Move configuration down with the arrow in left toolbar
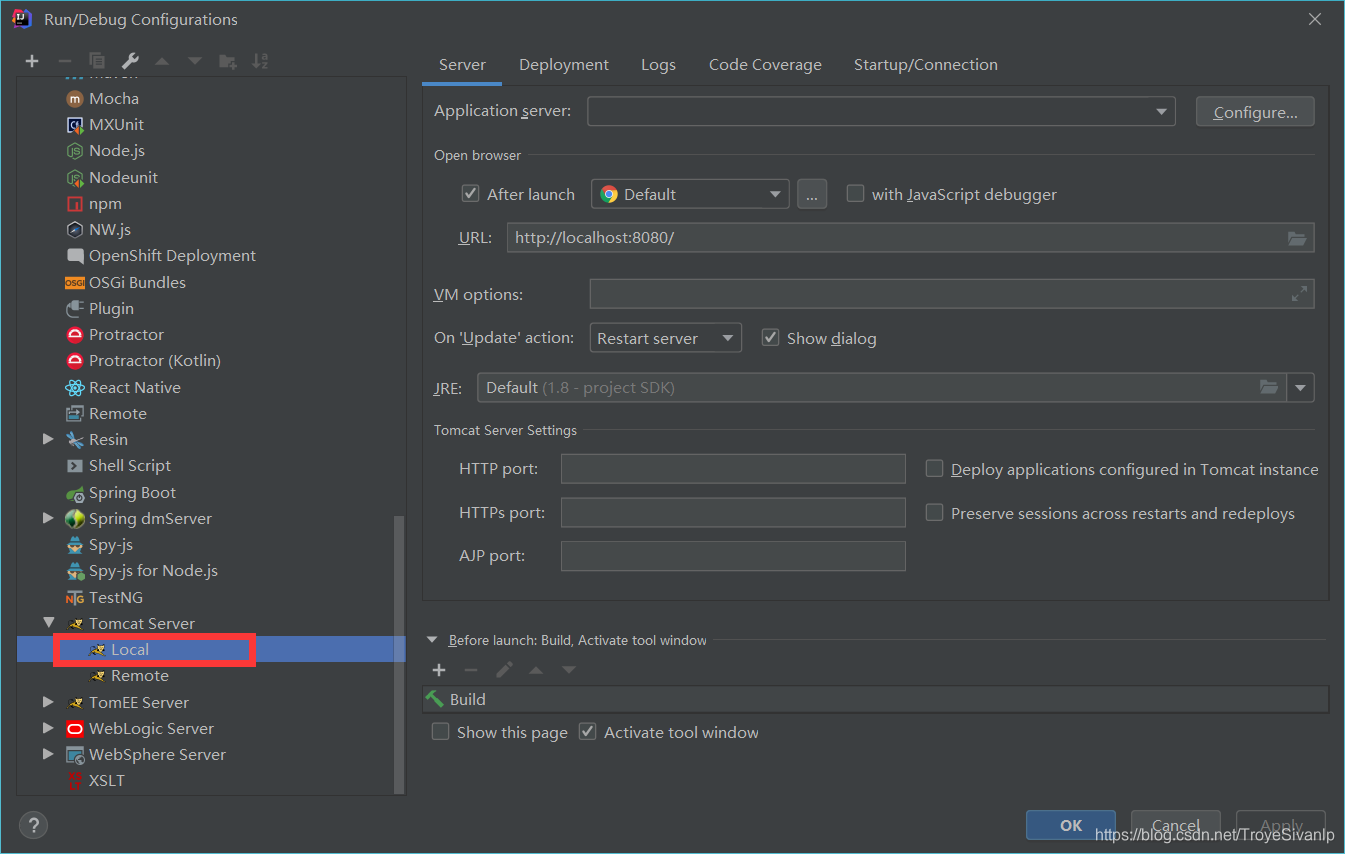Viewport: 1345px width, 854px height. [195, 61]
